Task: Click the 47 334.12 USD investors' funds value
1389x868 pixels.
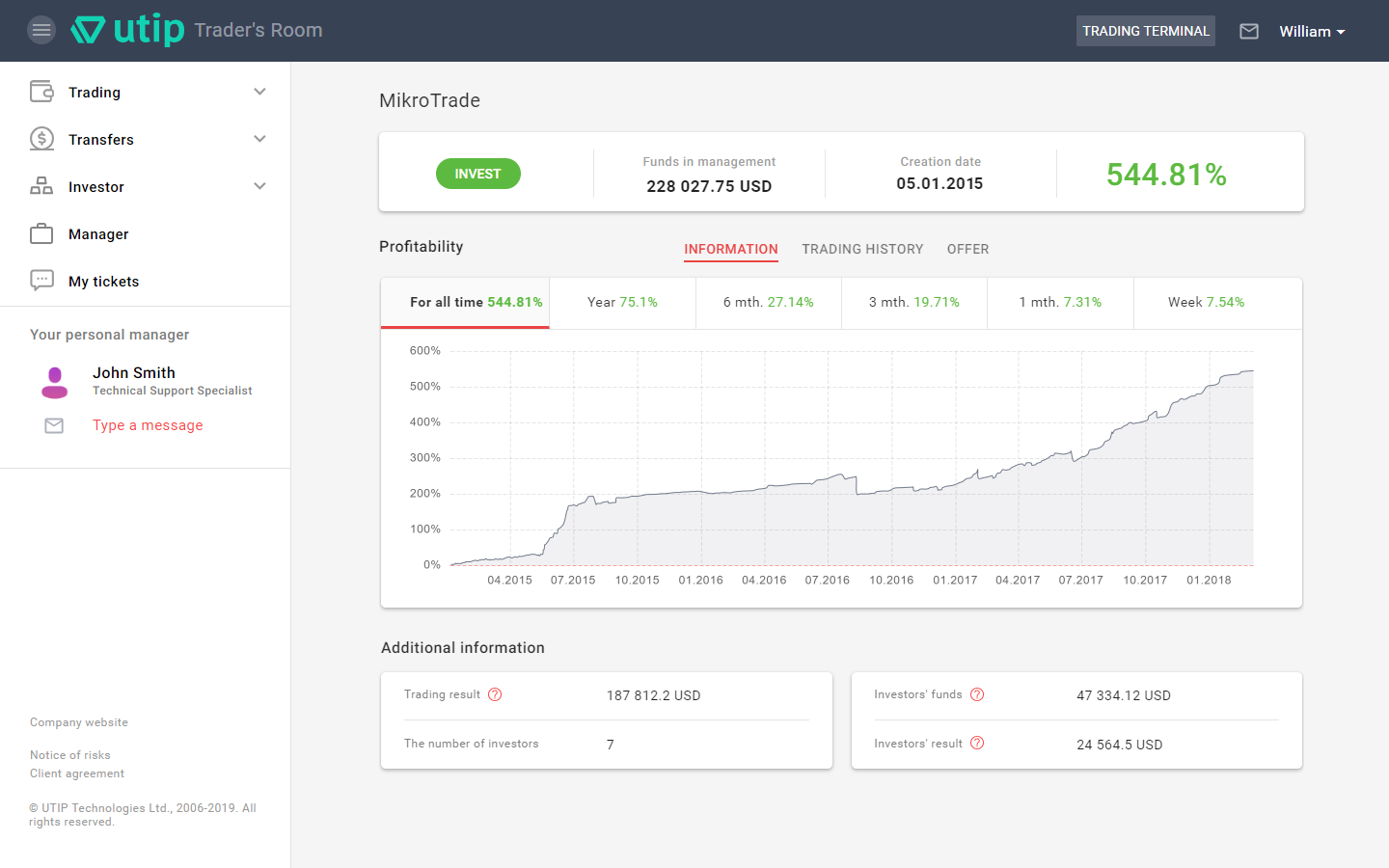Action: click(x=1124, y=695)
